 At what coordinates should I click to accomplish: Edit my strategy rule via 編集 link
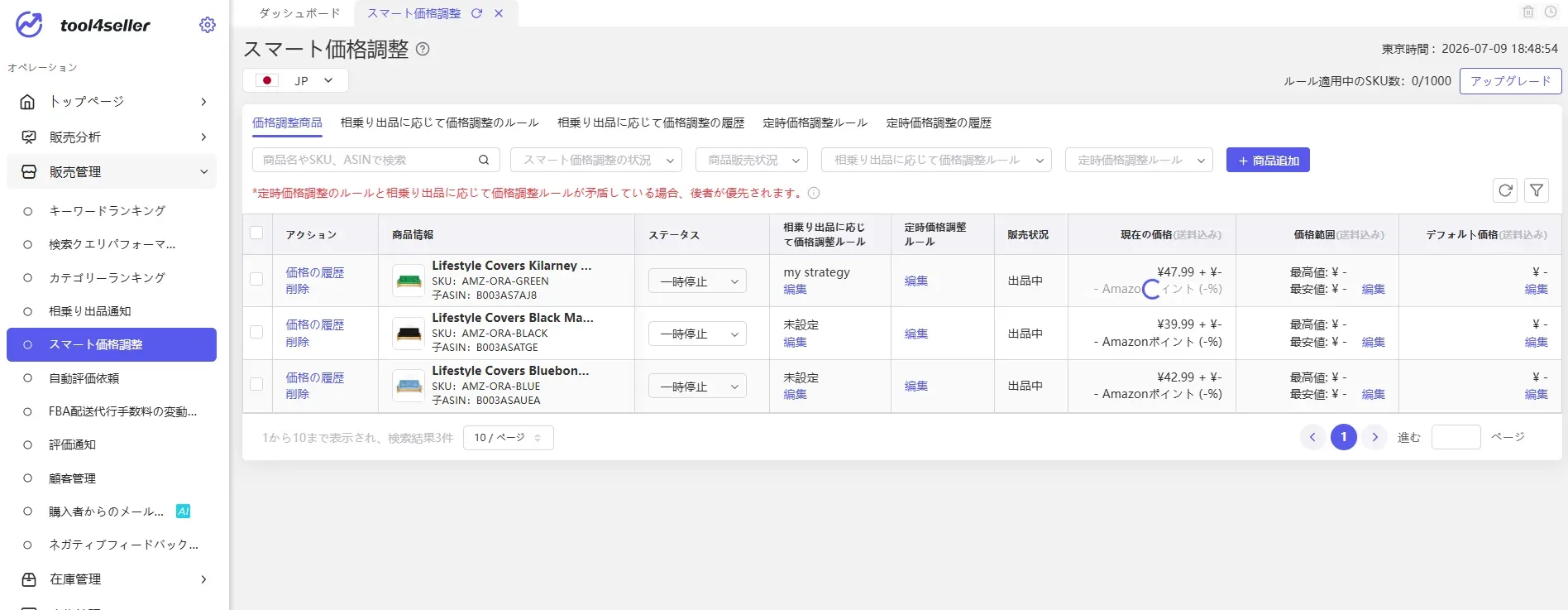click(795, 289)
